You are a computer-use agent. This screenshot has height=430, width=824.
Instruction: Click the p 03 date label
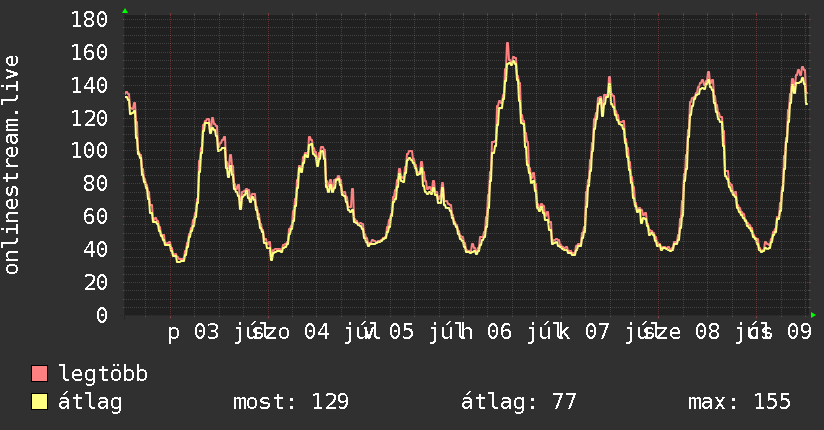pos(193,332)
